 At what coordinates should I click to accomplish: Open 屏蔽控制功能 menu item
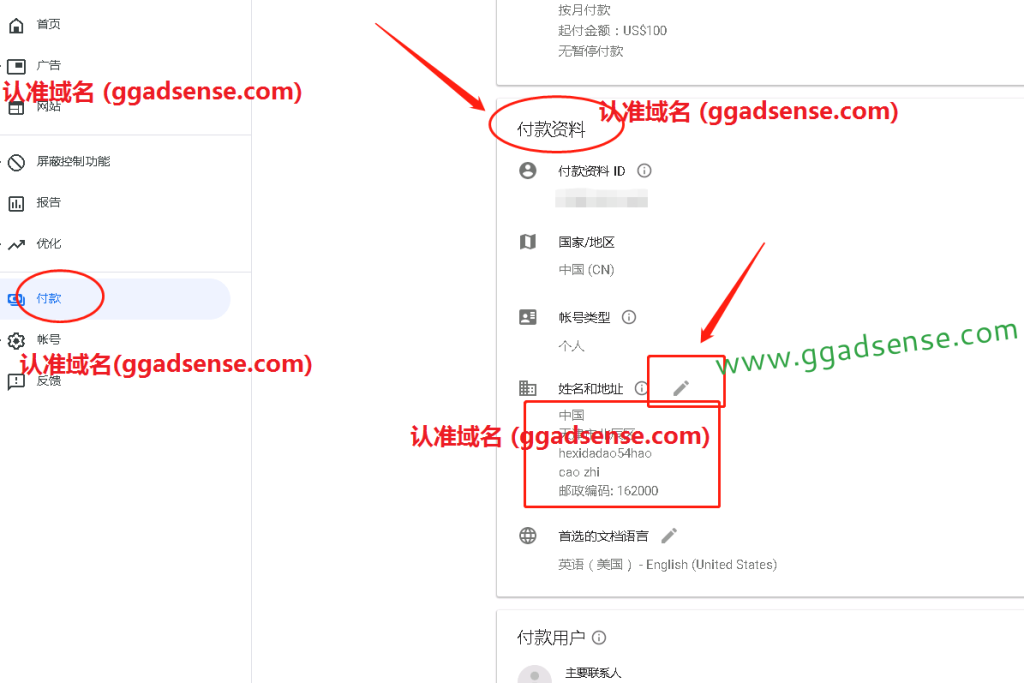73,161
